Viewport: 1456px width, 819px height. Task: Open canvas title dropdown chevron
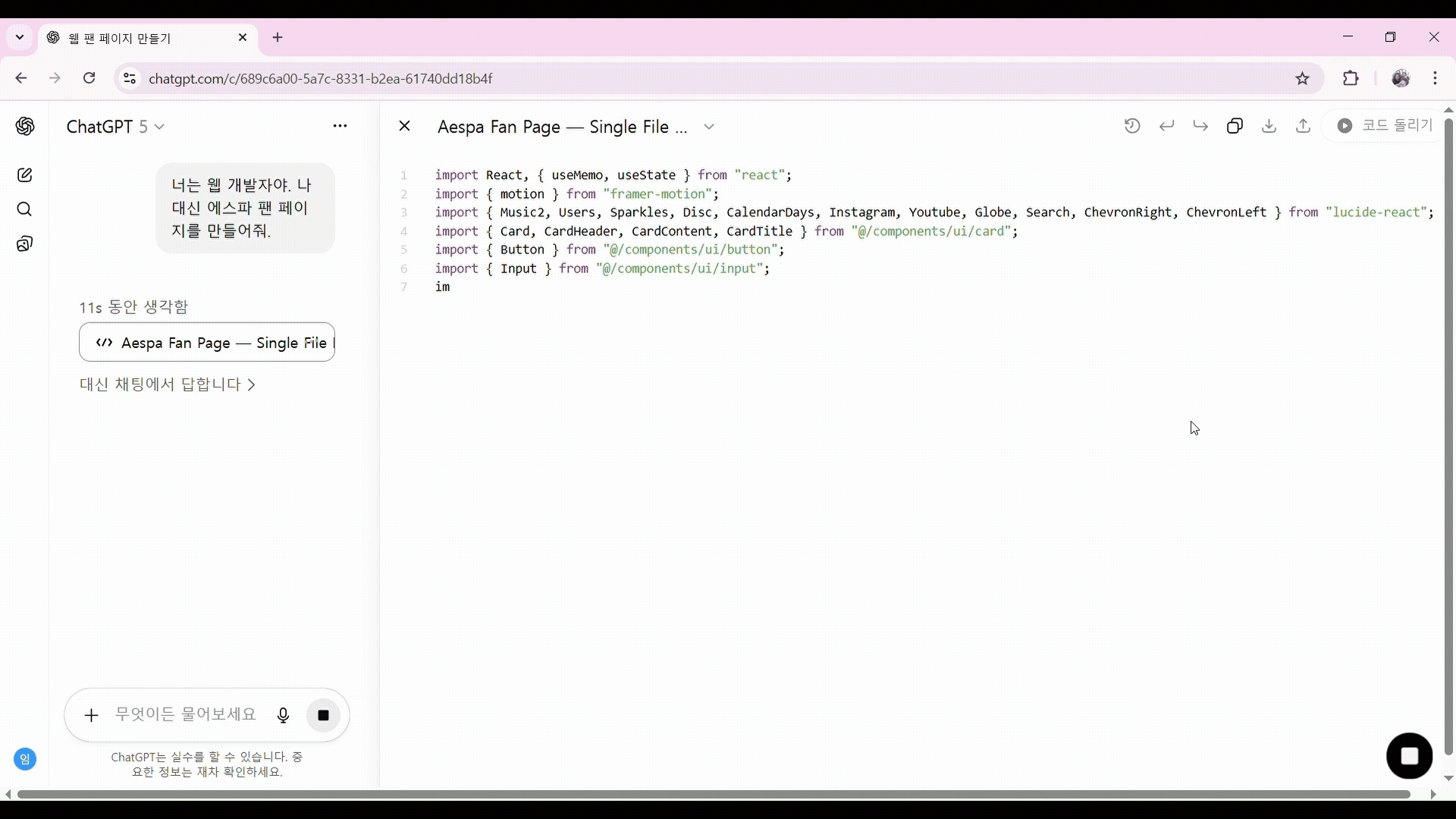point(708,127)
